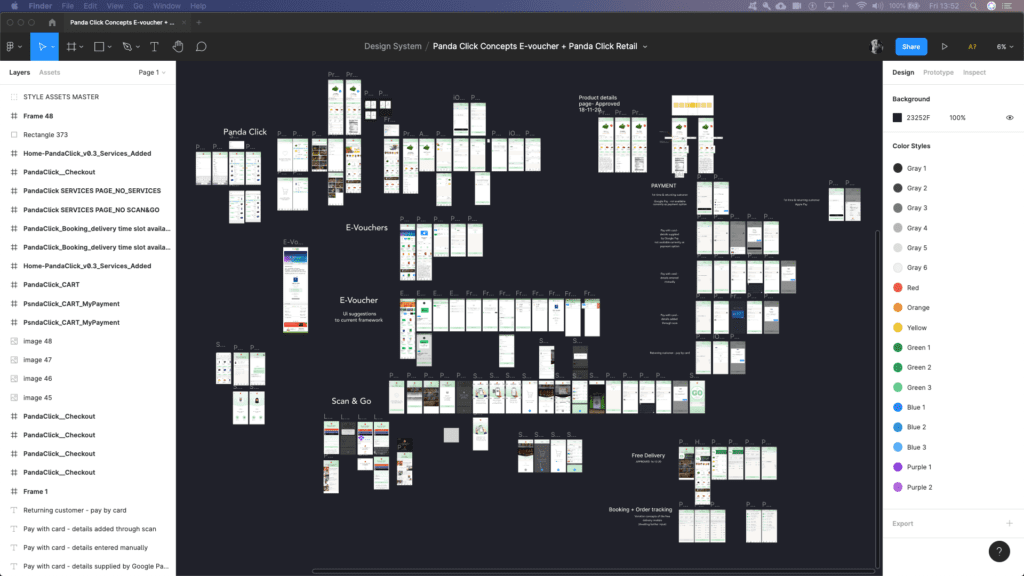Select the Rectangle shape tool
Screen dimensions: 1024x576
(x=99, y=46)
